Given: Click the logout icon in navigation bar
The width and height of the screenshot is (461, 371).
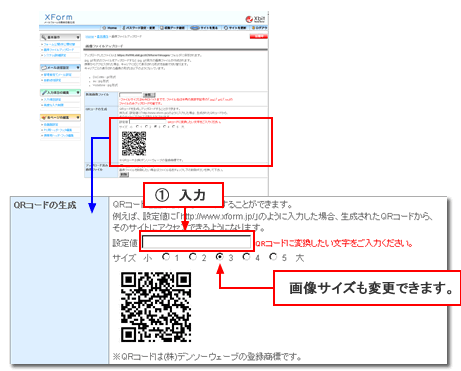Looking at the screenshot, I should tap(253, 28).
